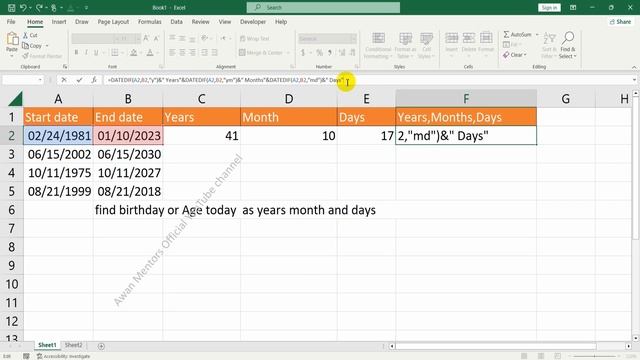Select cell with 10/11/1975
Screen dimensions: 640x360
[x=58, y=173]
